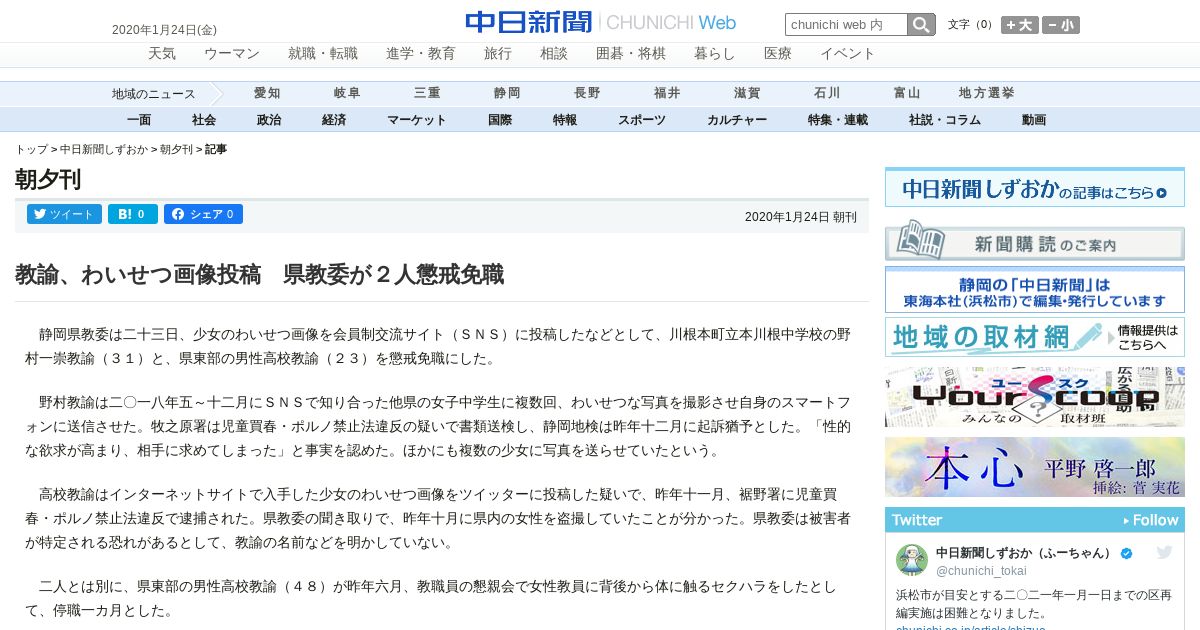Click the search magnifier icon button
This screenshot has width=1200, height=630.
click(x=921, y=25)
